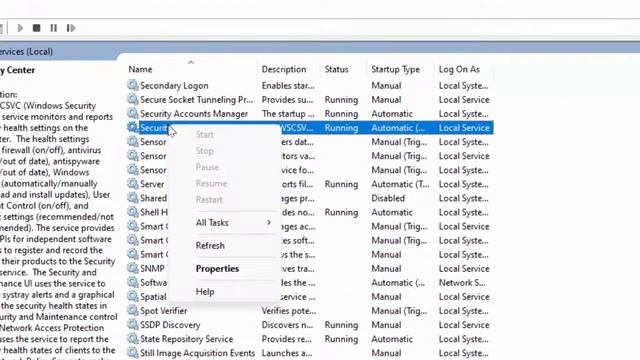Sort by Log On As column header
Screen dimensions: 640x360
coord(459,69)
